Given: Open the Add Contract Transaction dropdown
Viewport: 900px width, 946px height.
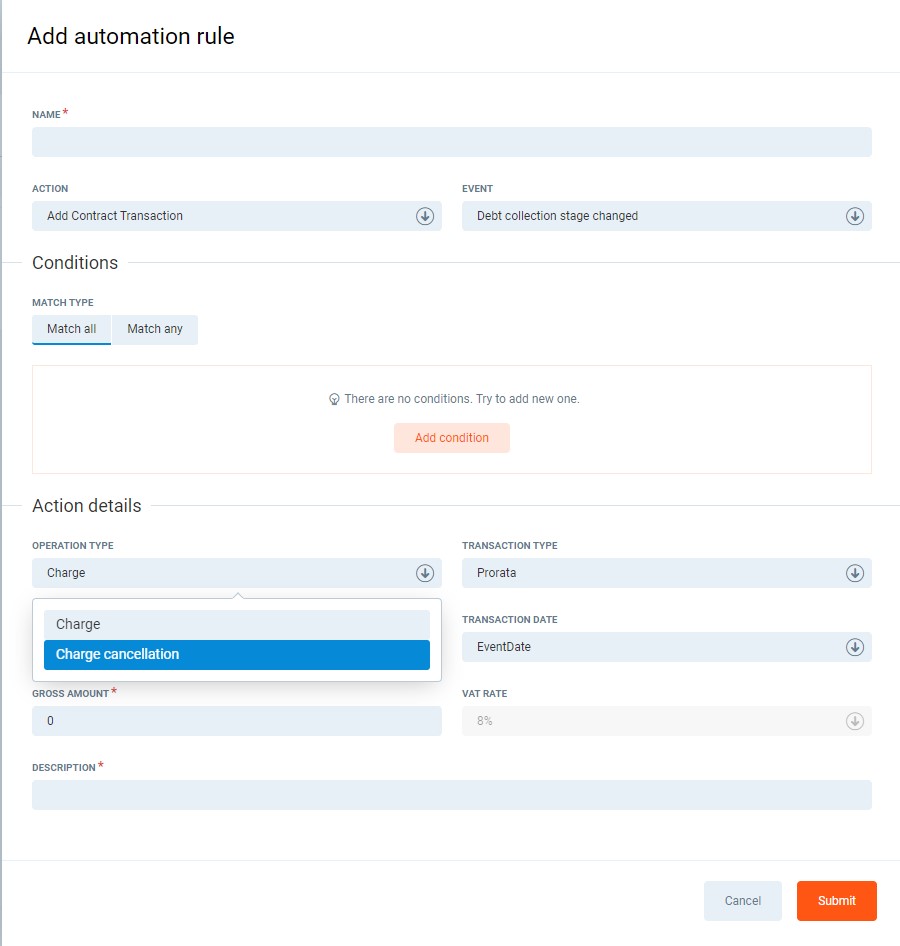Looking at the screenshot, I should click(x=225, y=216).
